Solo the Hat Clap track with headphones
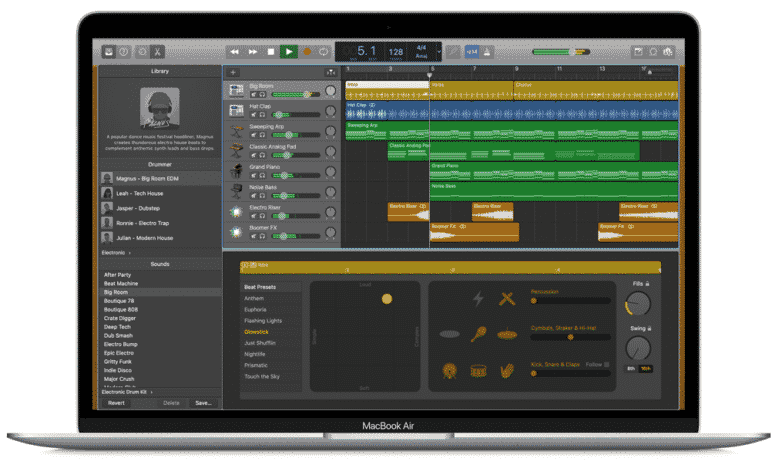This screenshot has width=779, height=468. (262, 114)
